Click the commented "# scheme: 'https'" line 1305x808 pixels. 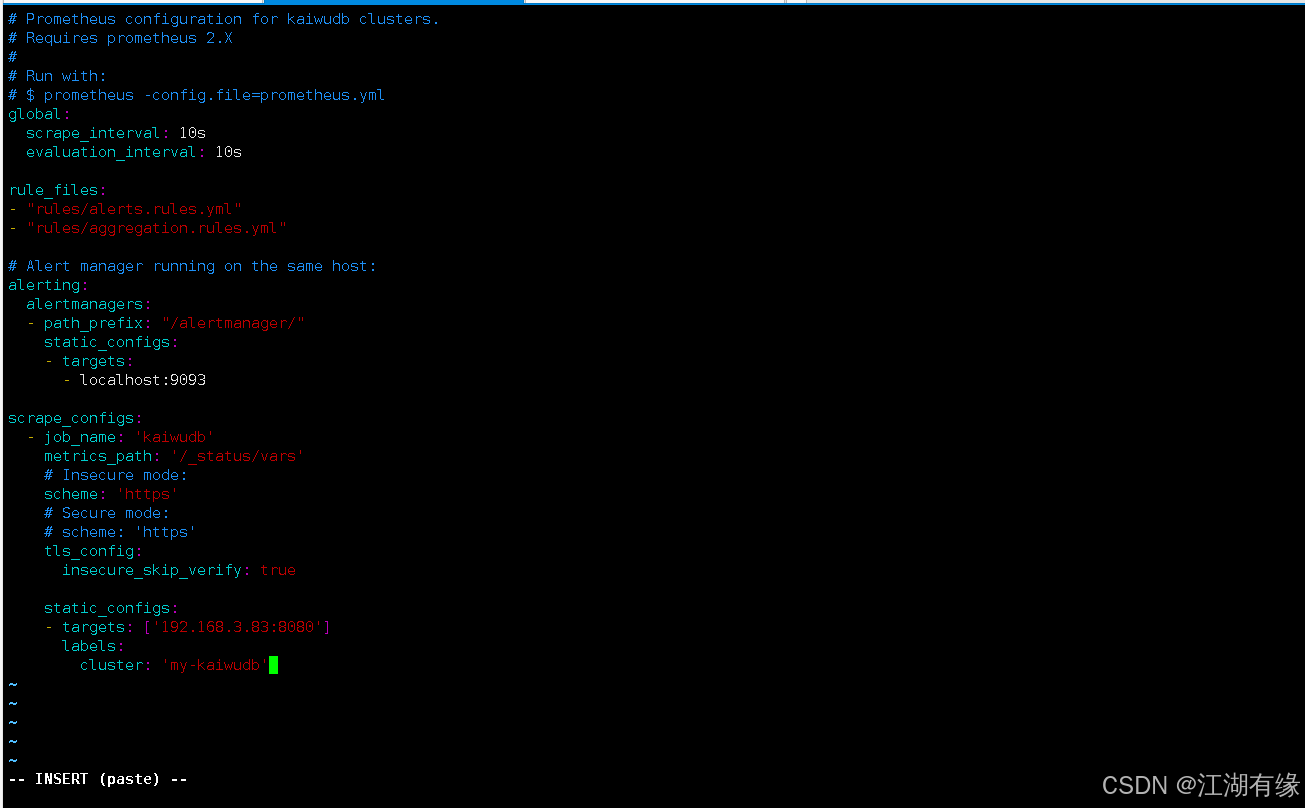(120, 532)
